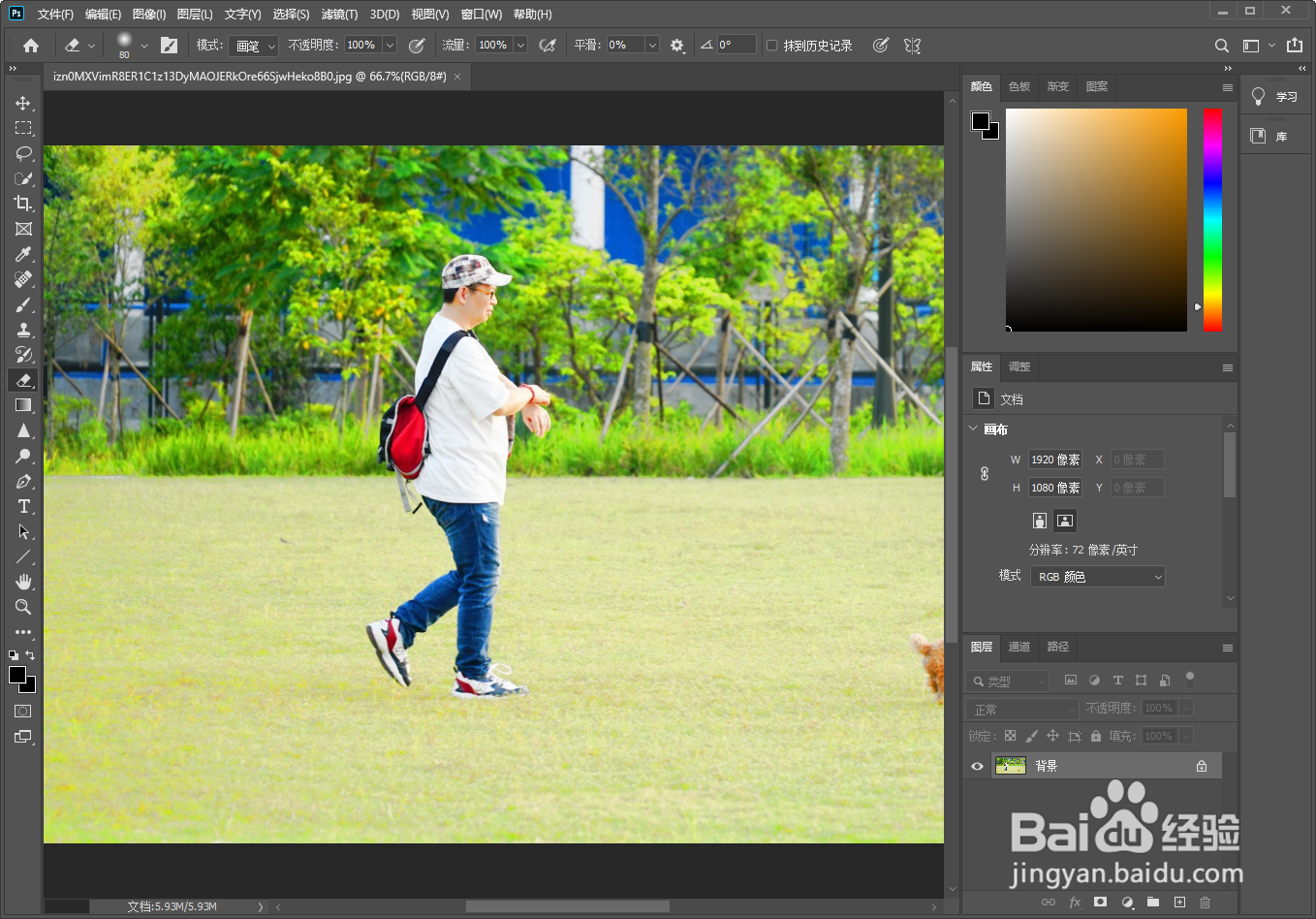Open the Image menu
This screenshot has width=1316, height=919.
click(x=149, y=15)
